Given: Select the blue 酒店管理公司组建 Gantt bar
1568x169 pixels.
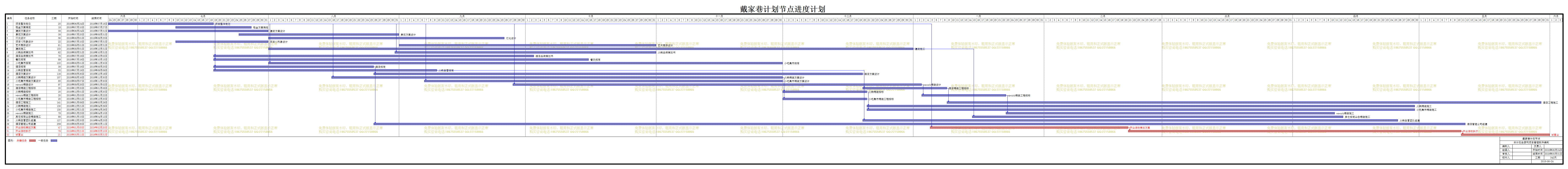Looking at the screenshot, I should tap(920, 124).
